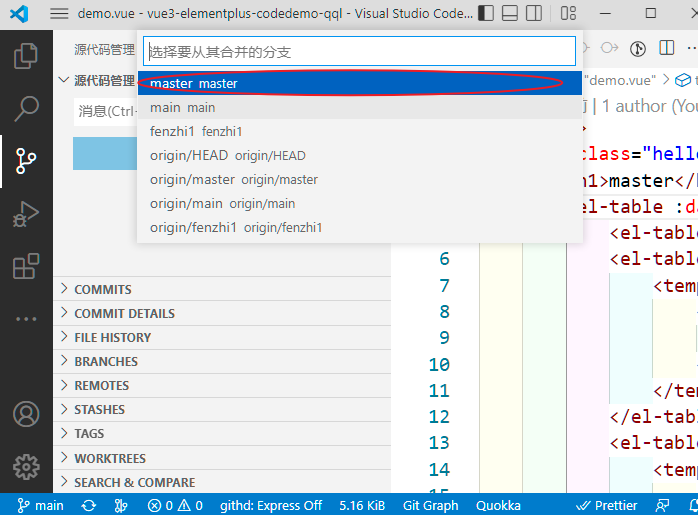The height and width of the screenshot is (515, 698).
Task: Focus the branch merge search input
Action: pos(359,52)
